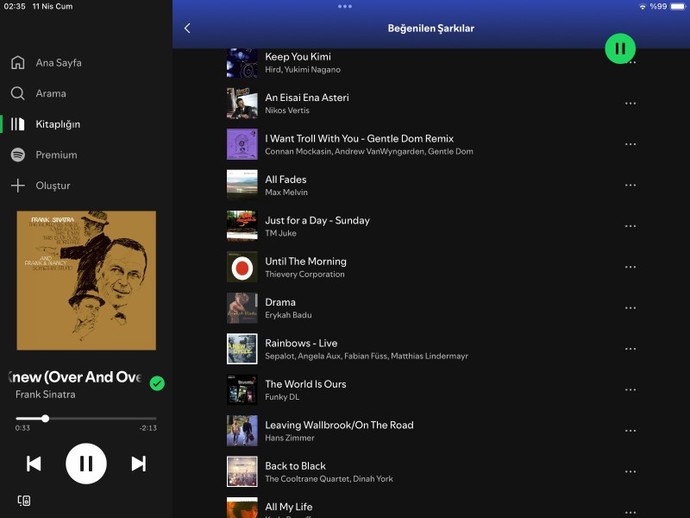Open more options for Rainbows - Live
The image size is (690, 518).
630,349
